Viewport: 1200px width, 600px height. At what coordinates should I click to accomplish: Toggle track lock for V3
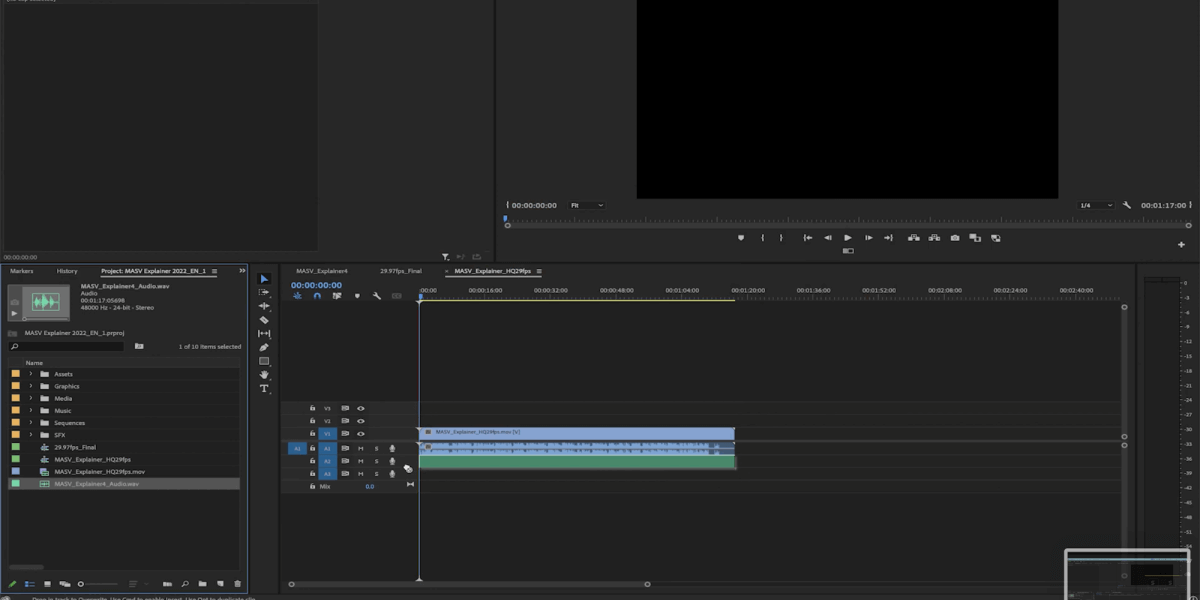click(x=312, y=408)
